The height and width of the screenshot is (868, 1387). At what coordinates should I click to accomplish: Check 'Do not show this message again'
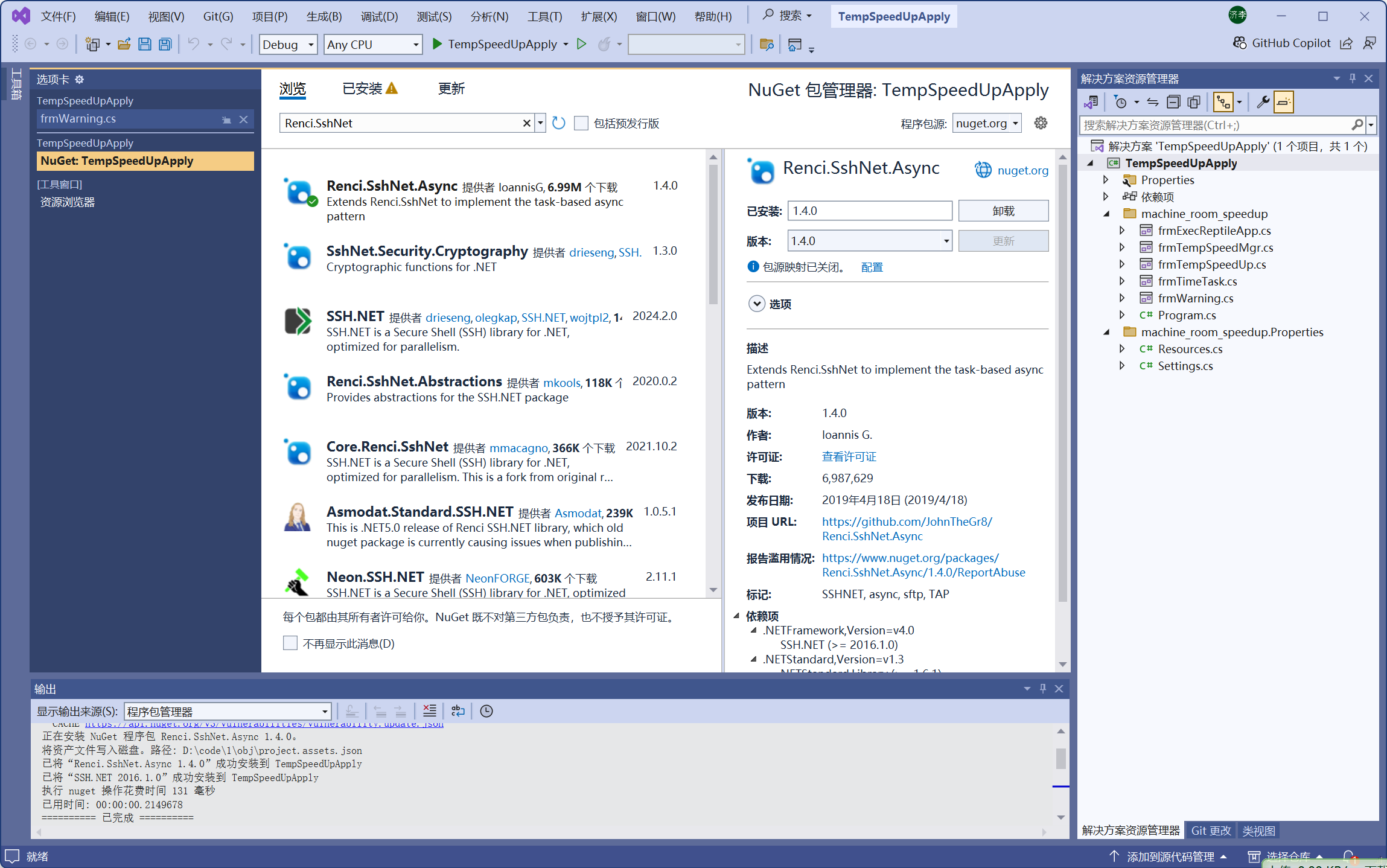[x=290, y=643]
